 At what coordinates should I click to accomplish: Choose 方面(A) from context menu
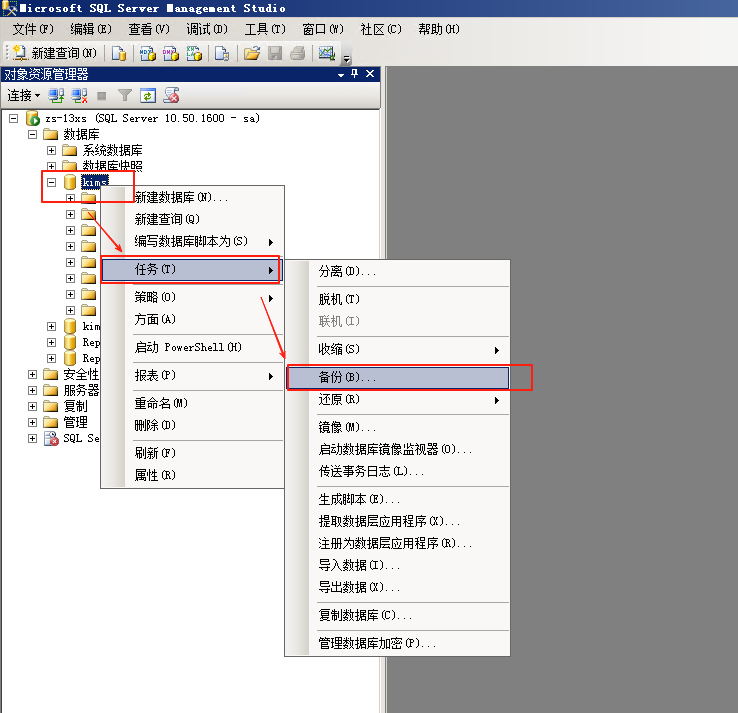tap(193, 320)
